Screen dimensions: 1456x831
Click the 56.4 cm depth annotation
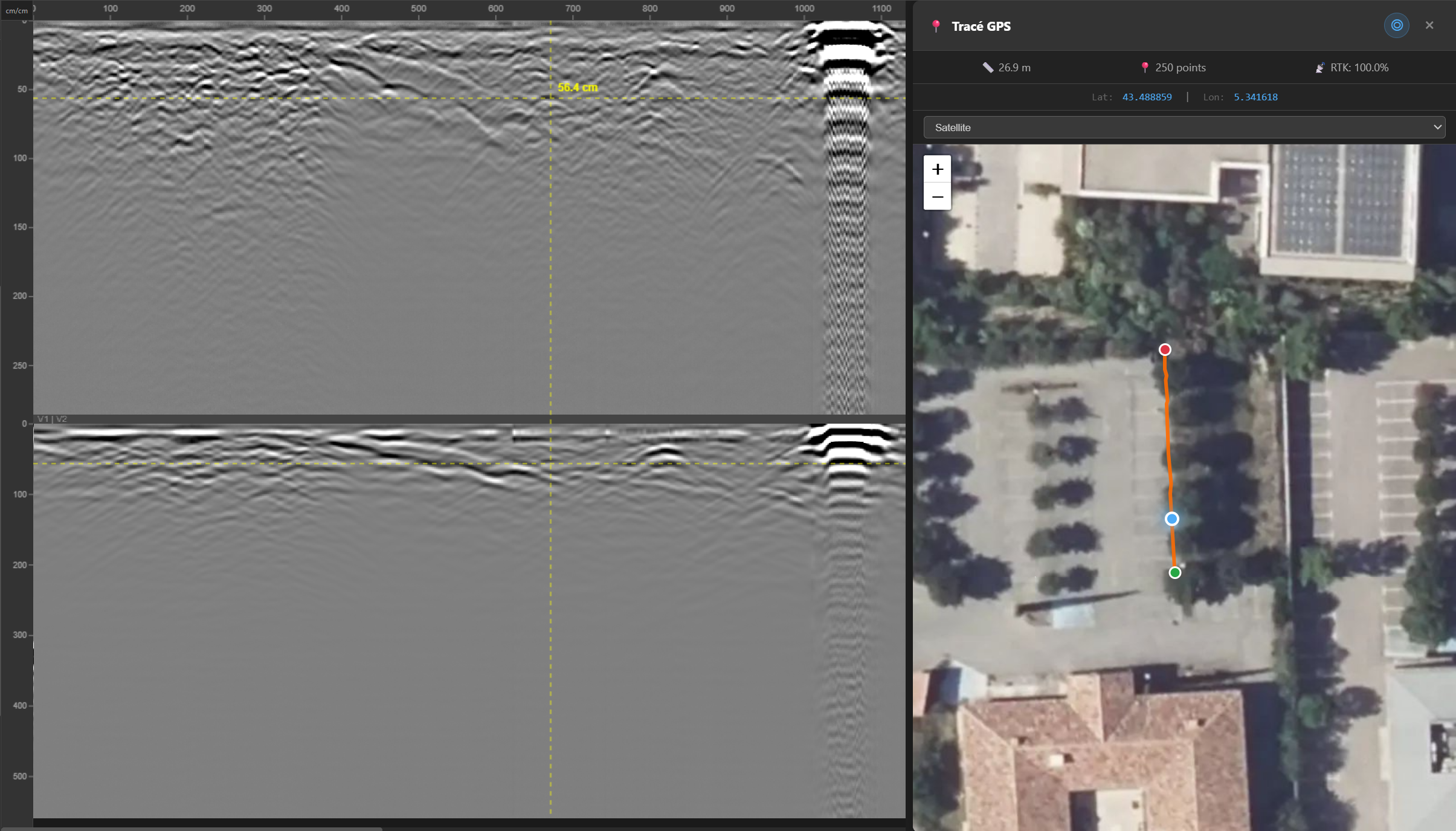(x=578, y=86)
